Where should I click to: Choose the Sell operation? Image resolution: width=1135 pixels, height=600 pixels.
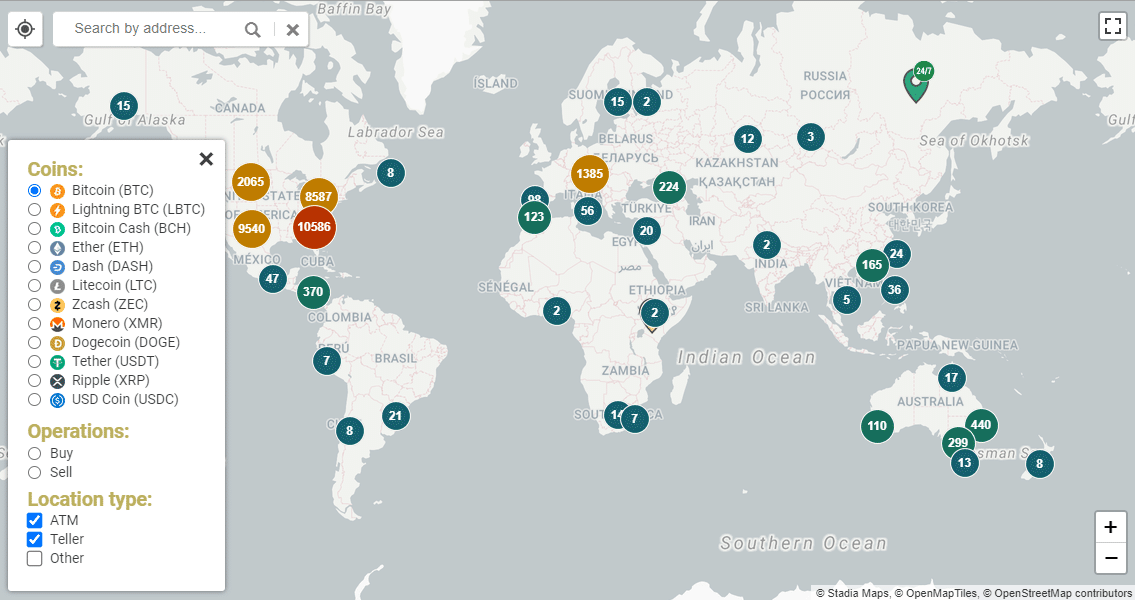tap(33, 472)
